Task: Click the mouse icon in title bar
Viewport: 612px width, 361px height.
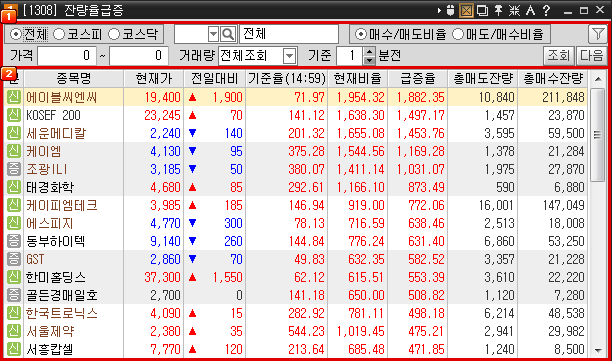Action: click(x=450, y=10)
